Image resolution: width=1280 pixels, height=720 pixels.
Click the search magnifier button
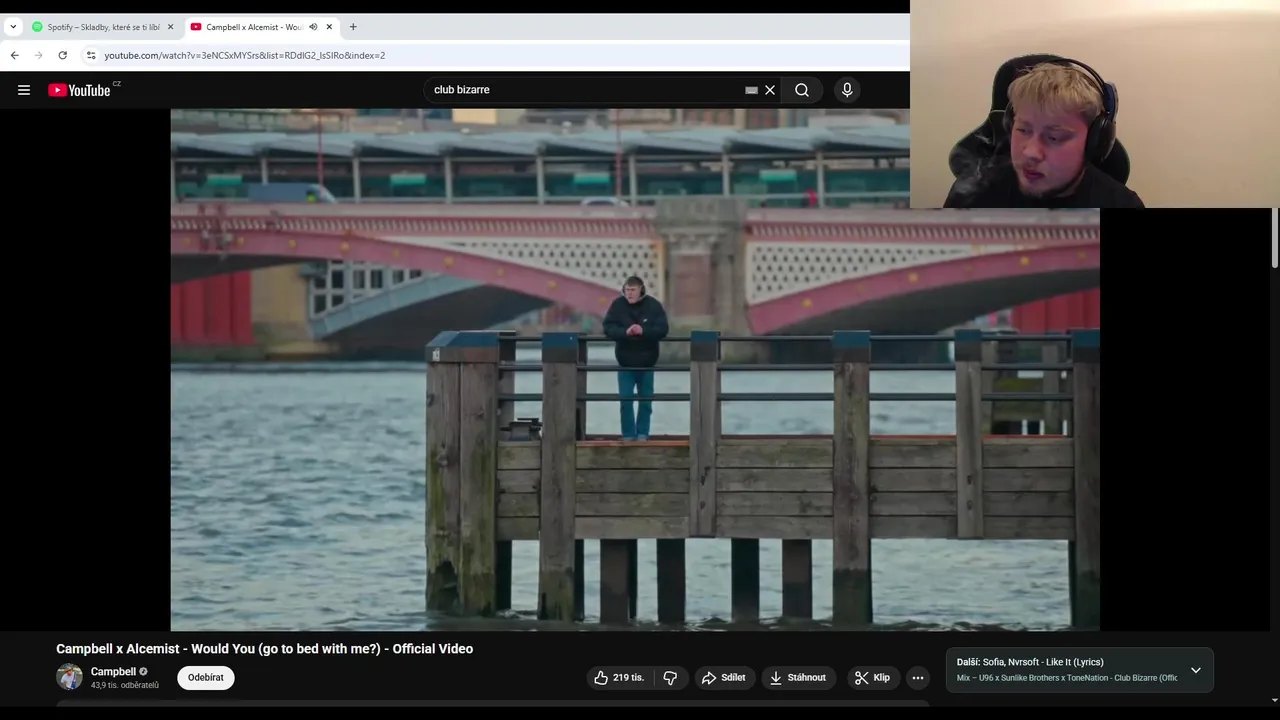click(802, 90)
